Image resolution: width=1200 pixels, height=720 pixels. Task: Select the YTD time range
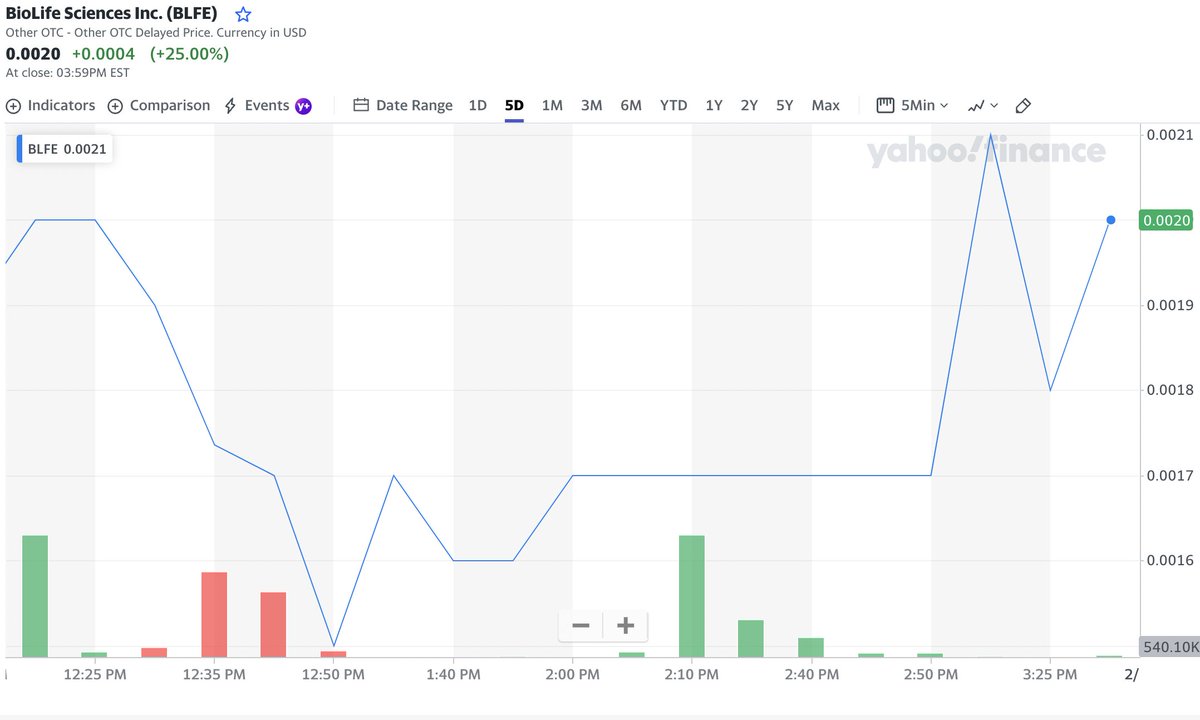[x=674, y=105]
